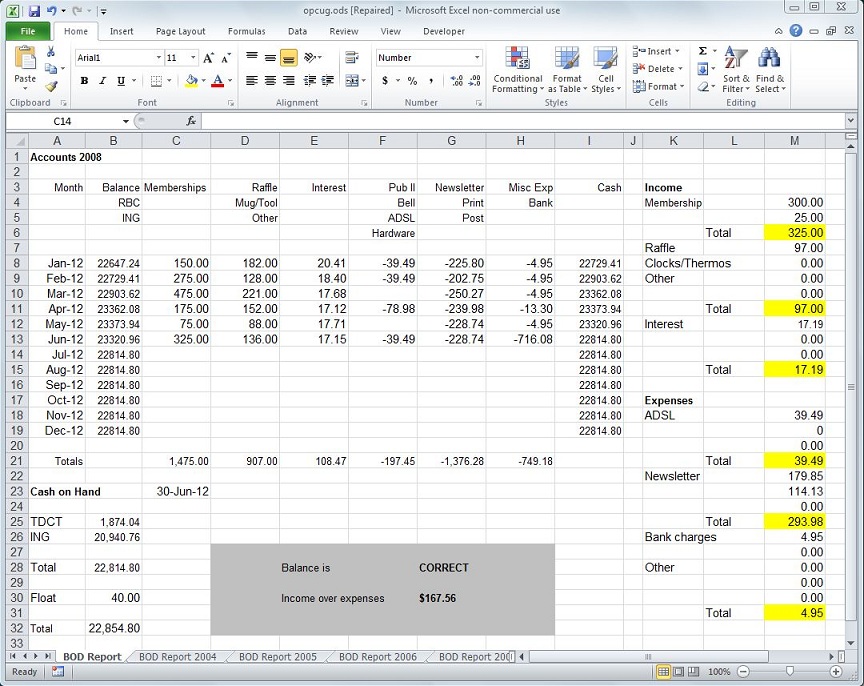
Task: Open the Formulas ribbon tab
Action: point(246,31)
